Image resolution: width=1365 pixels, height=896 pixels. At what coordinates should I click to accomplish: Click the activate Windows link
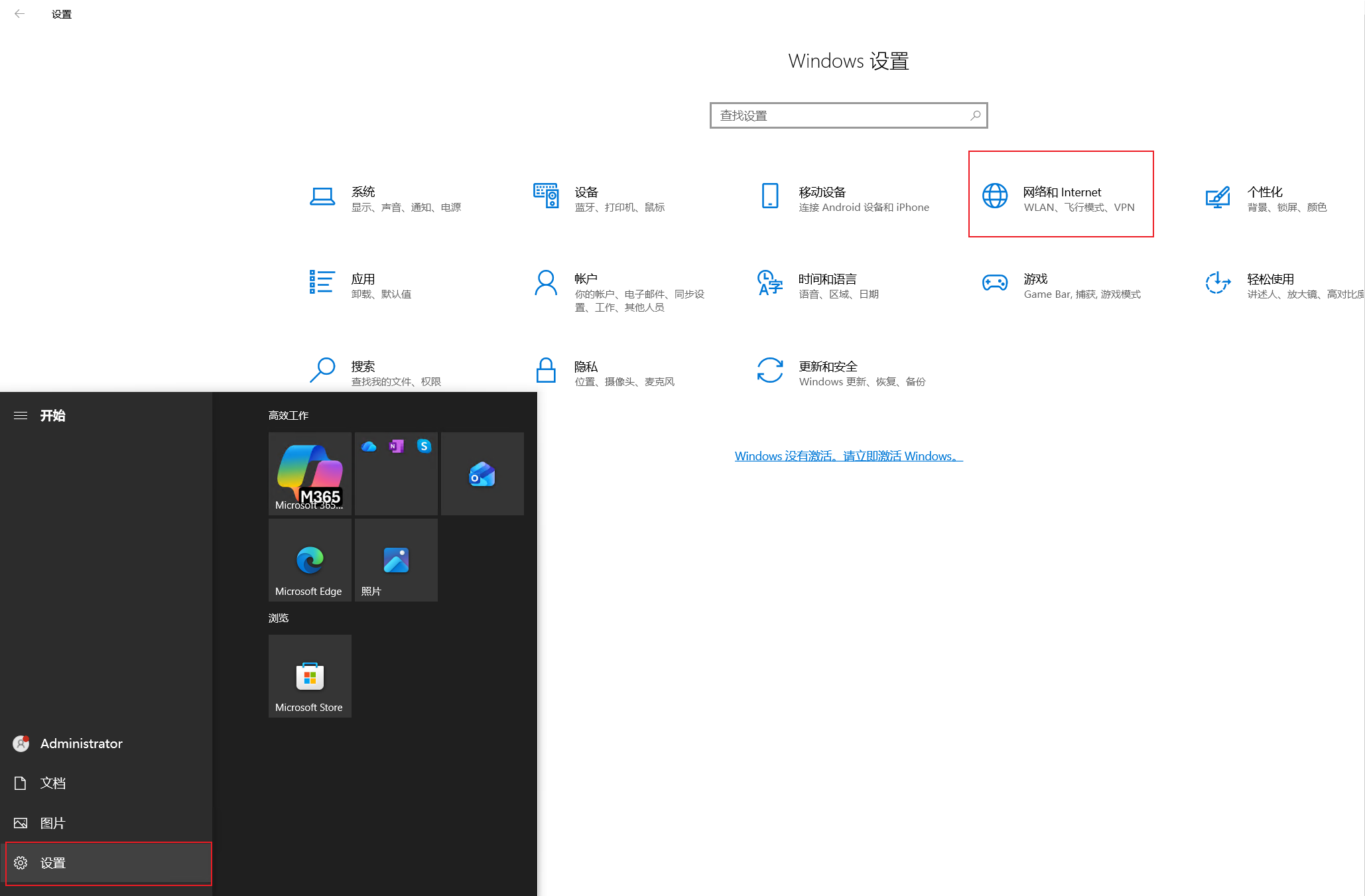point(848,456)
